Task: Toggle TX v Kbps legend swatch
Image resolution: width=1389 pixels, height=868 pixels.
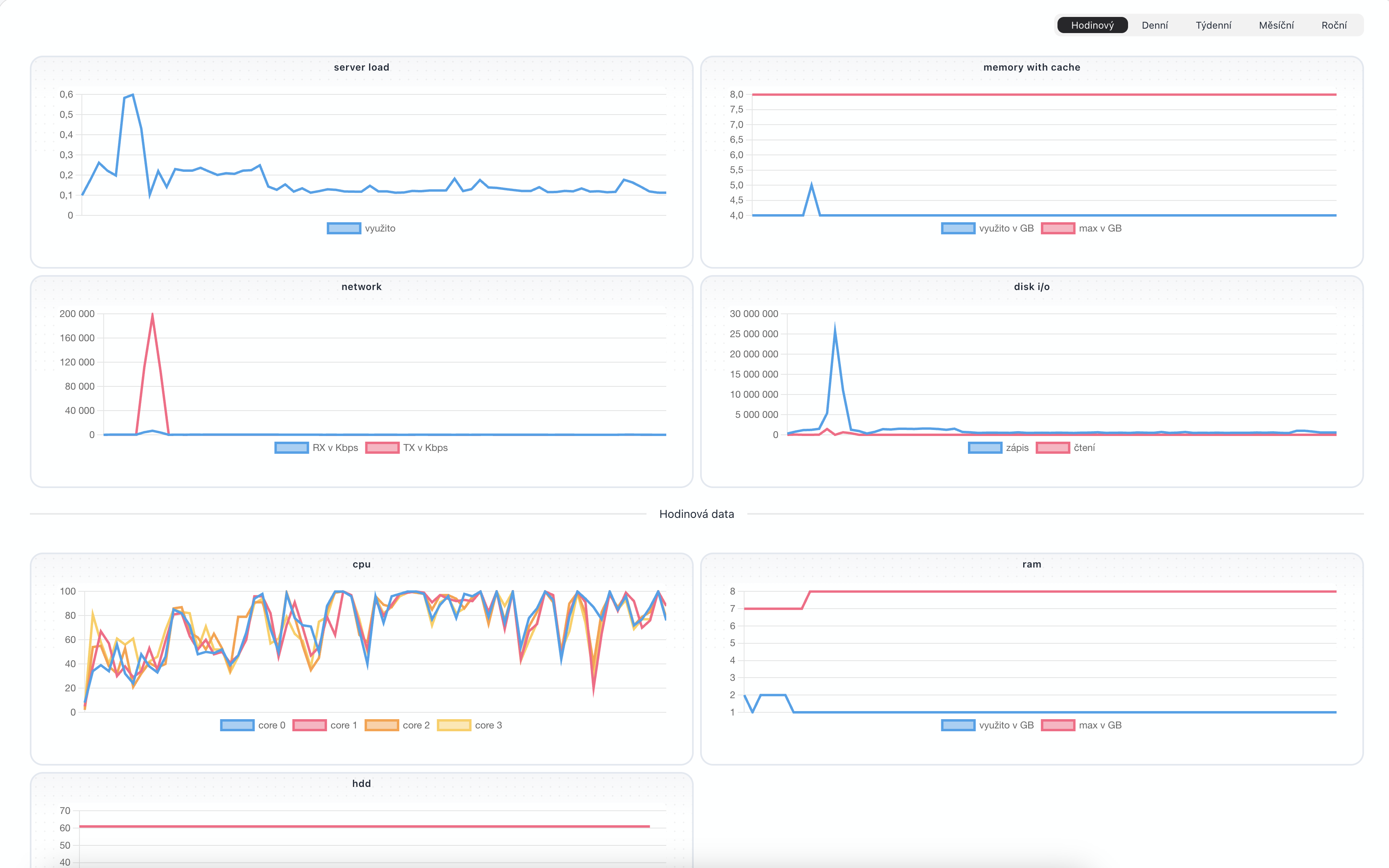Action: 382,448
